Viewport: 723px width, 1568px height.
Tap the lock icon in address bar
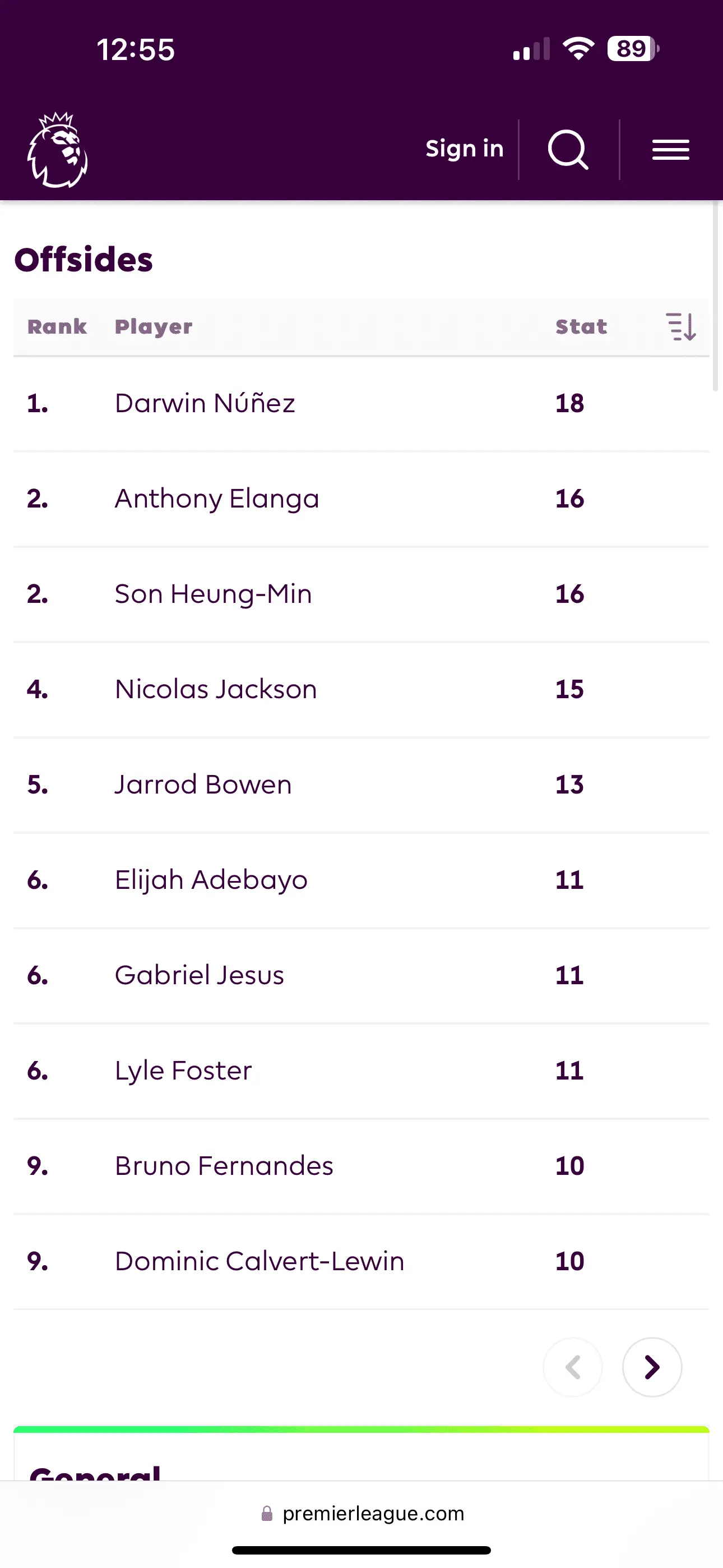[267, 1513]
